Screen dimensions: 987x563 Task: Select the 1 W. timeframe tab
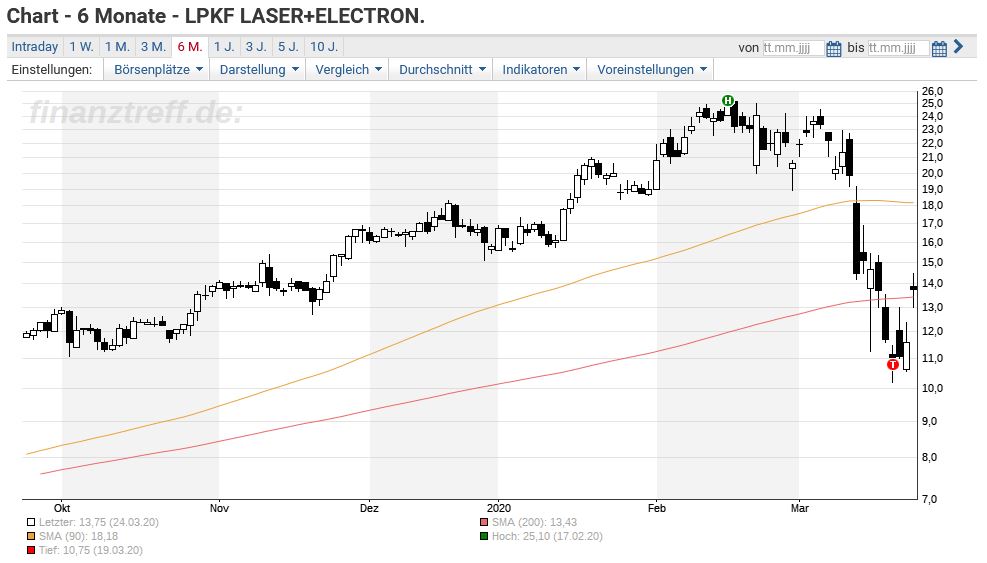point(81,47)
